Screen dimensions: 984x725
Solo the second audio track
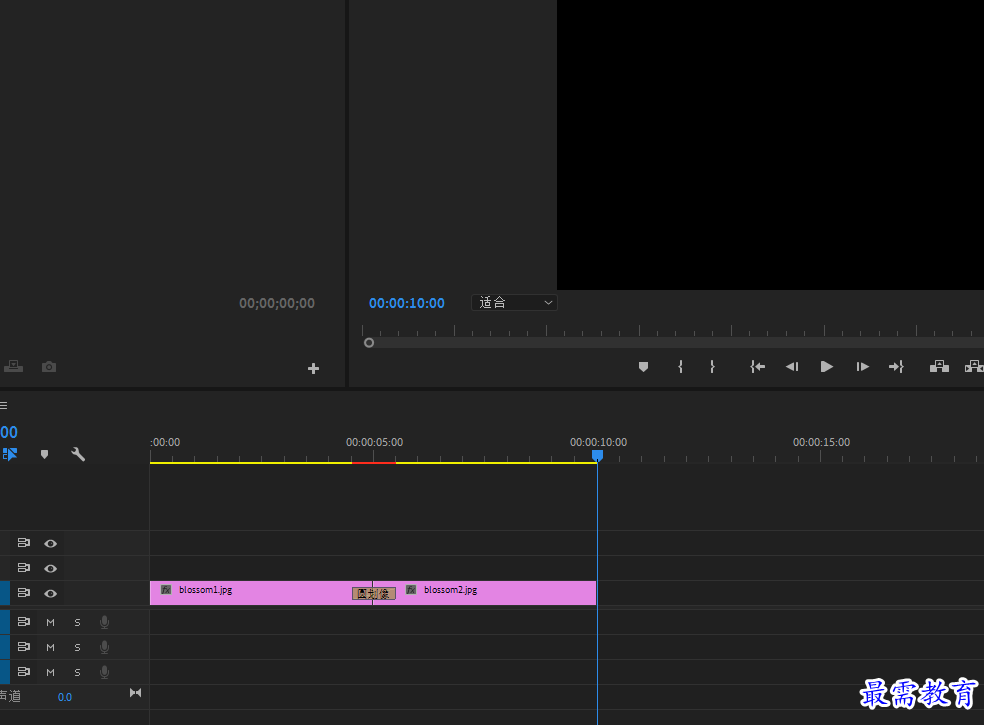coord(77,648)
